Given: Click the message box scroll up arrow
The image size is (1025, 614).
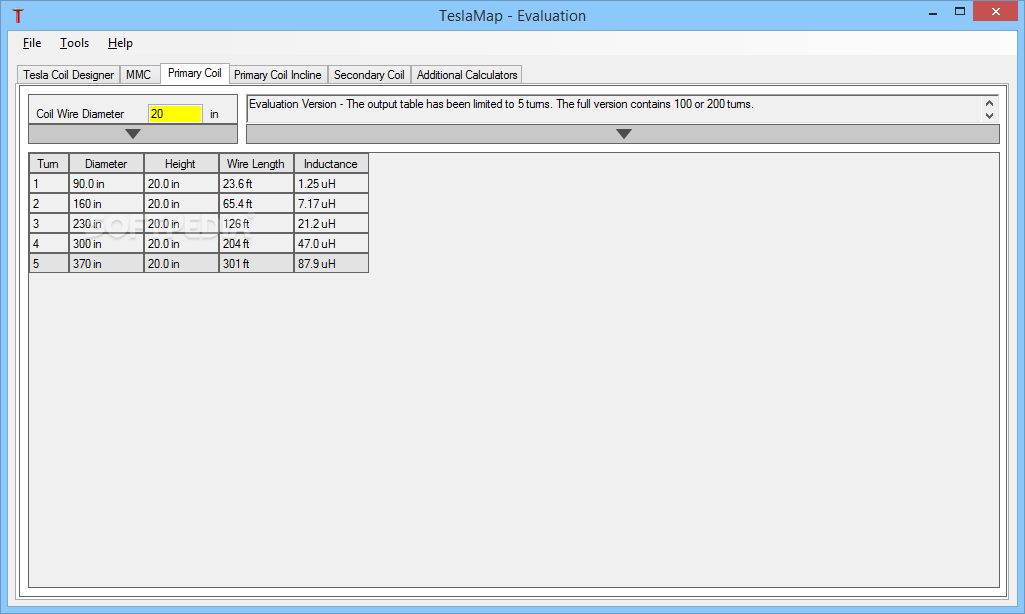Looking at the screenshot, I should coord(990,103).
